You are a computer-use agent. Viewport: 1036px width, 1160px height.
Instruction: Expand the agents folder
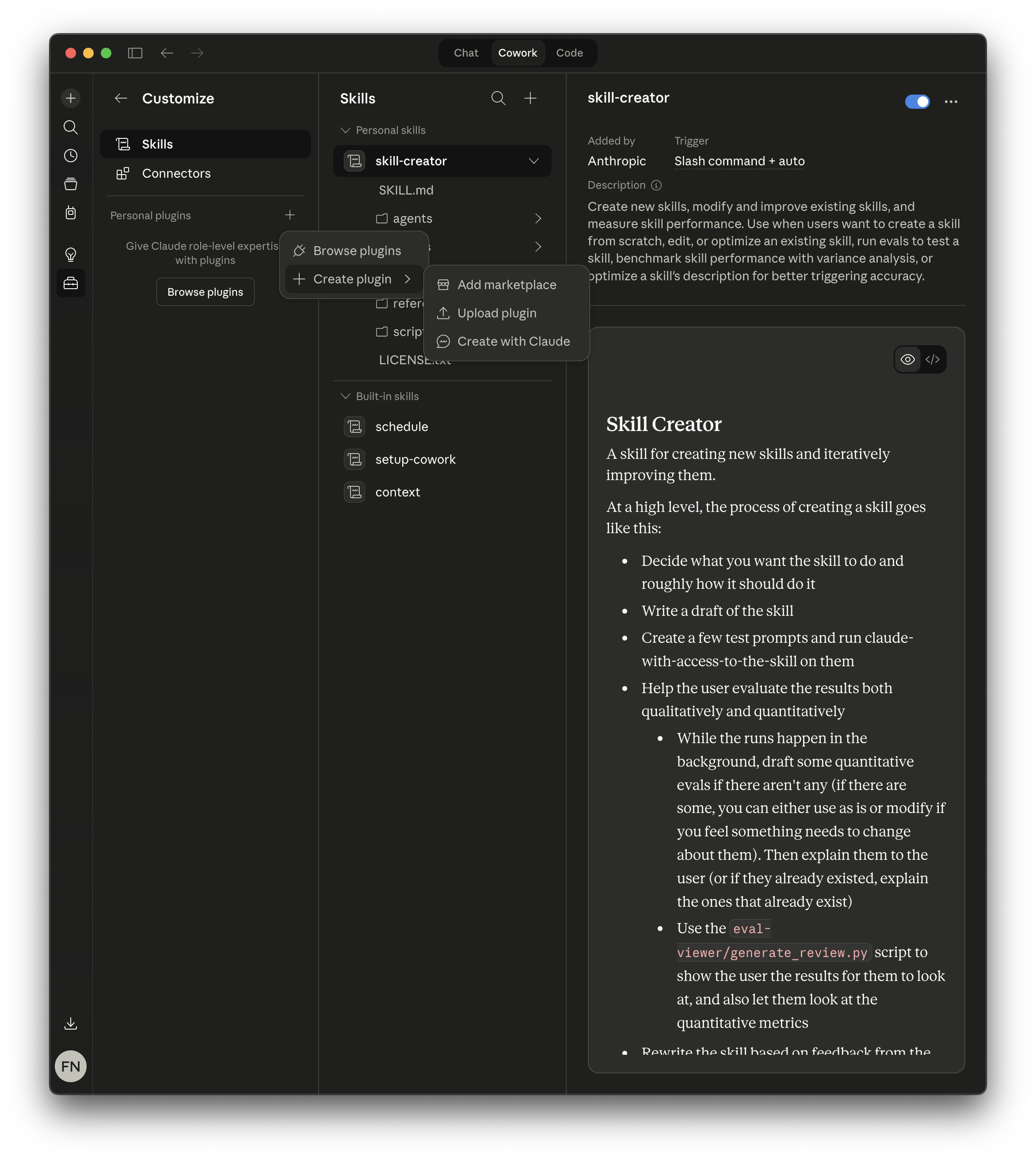[537, 218]
